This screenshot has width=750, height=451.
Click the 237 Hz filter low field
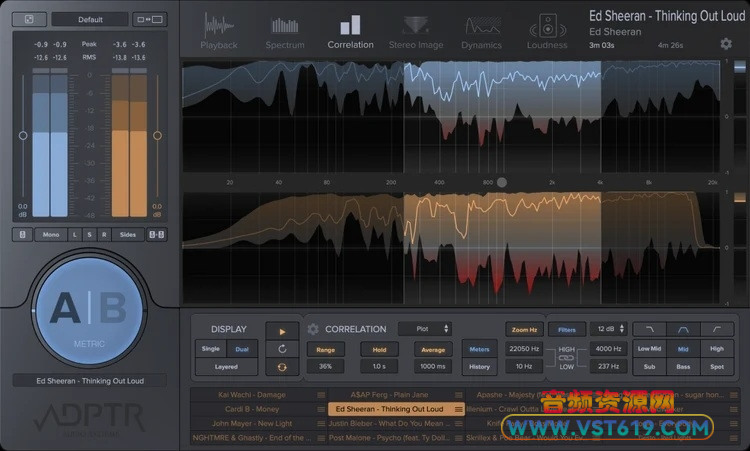pos(609,366)
